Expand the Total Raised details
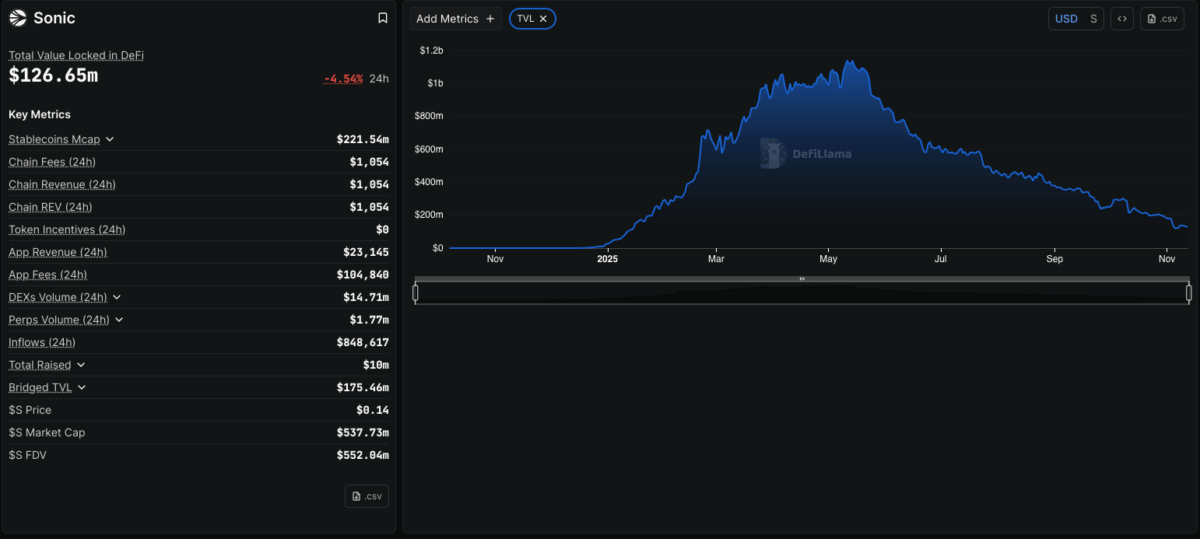Viewport: 1200px width, 539px height. (x=81, y=366)
